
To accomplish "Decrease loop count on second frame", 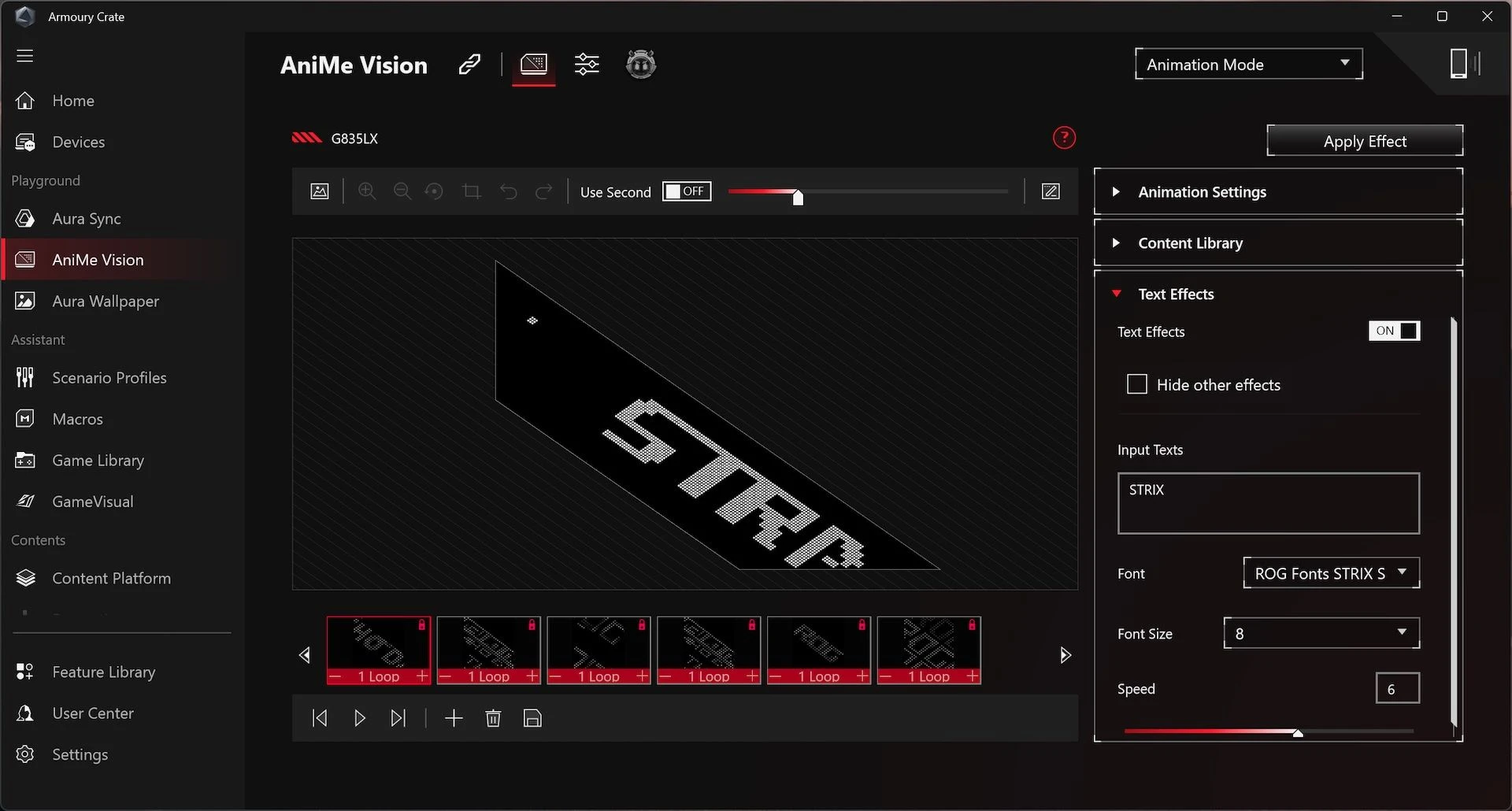I will (x=446, y=676).
